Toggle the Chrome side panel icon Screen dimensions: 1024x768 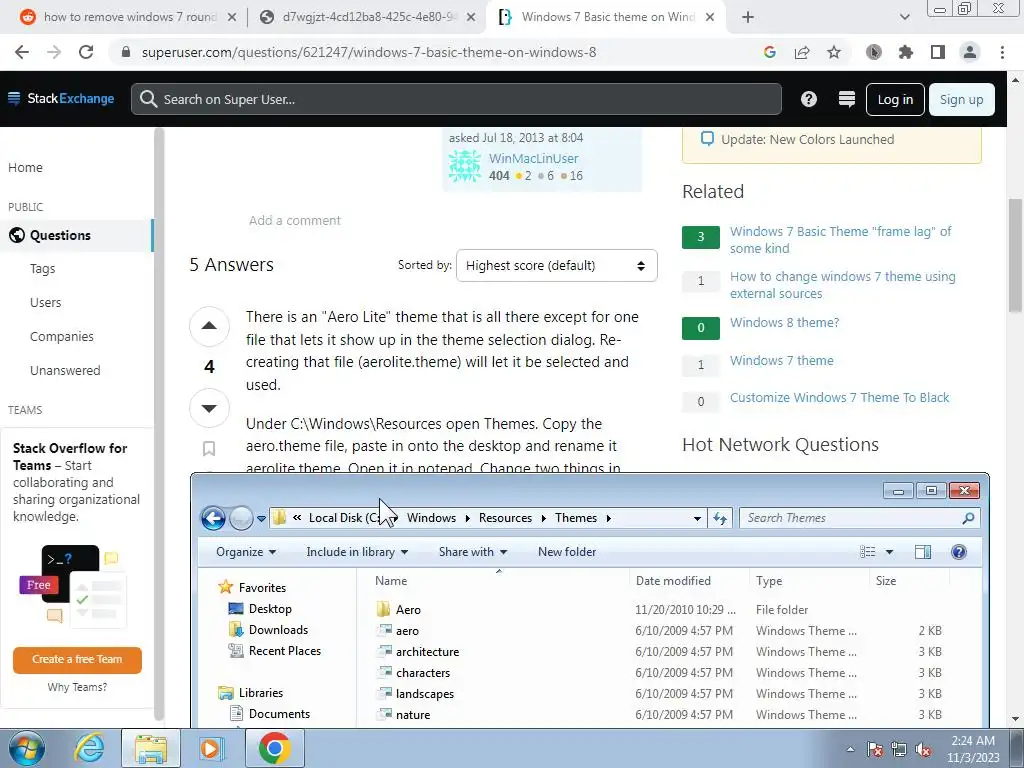pyautogui.click(x=937, y=52)
